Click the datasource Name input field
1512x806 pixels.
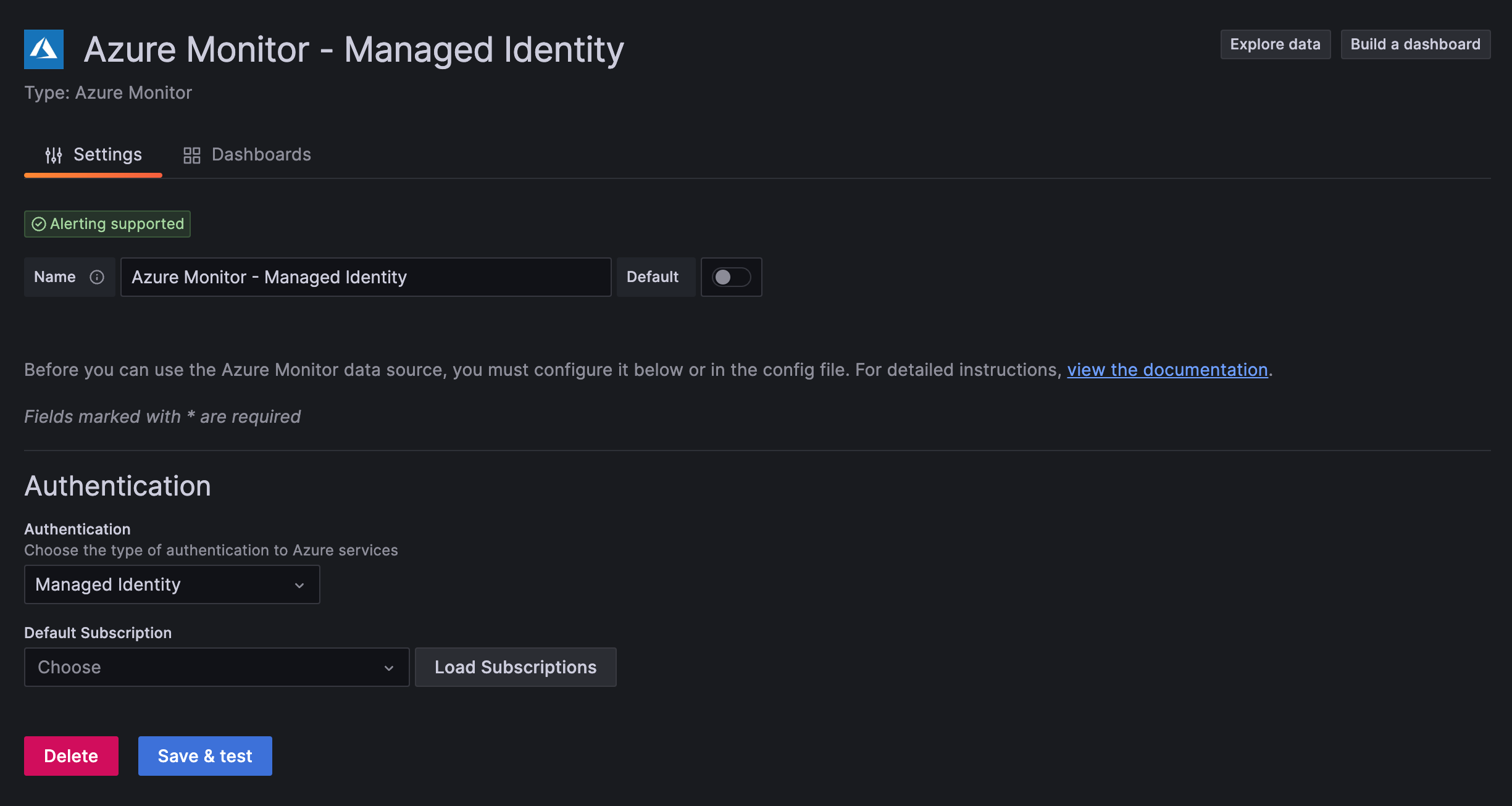click(x=365, y=277)
